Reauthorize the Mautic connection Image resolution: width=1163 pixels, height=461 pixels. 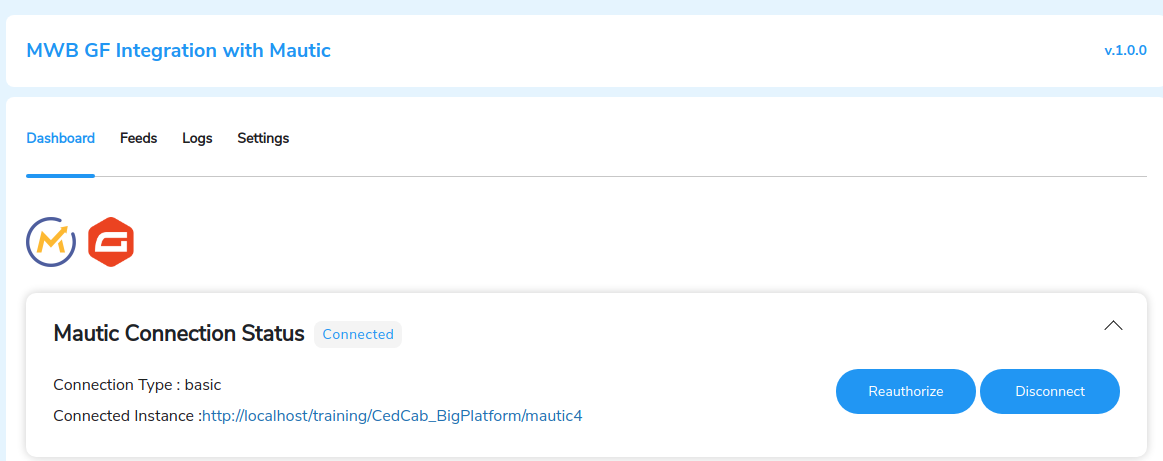(906, 391)
